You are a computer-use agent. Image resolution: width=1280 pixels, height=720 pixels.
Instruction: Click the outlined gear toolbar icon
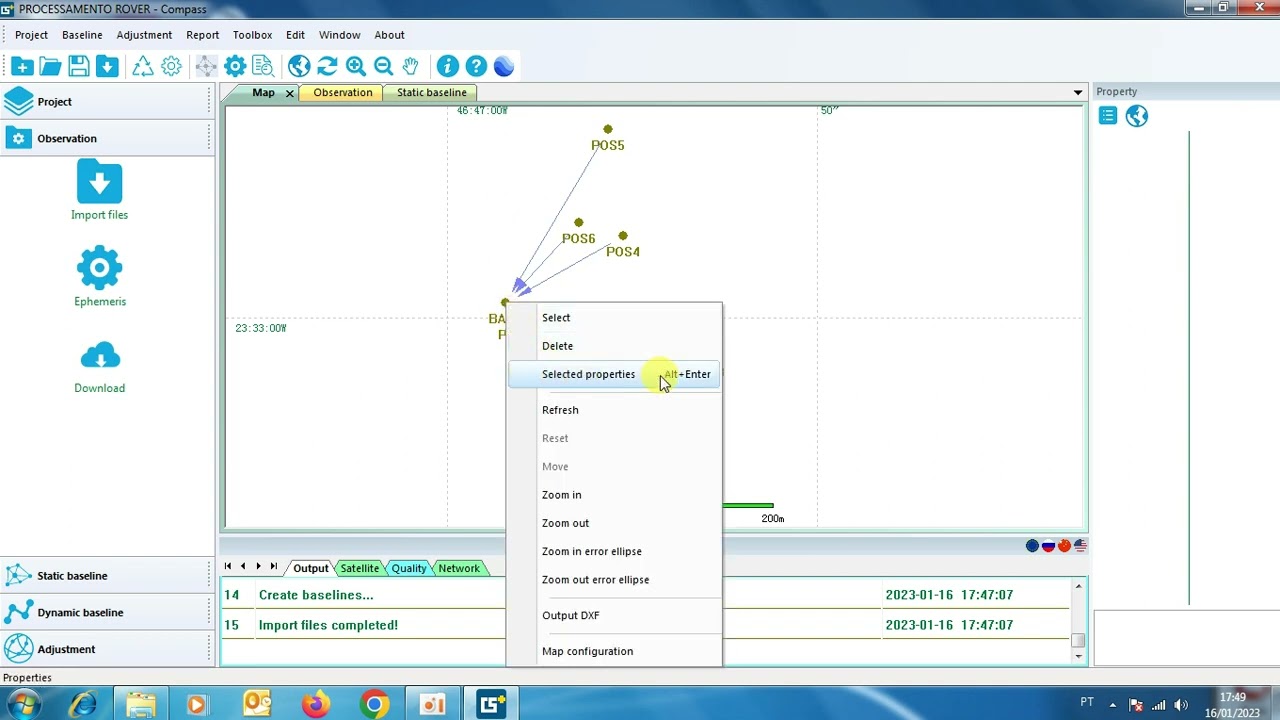[x=171, y=66]
